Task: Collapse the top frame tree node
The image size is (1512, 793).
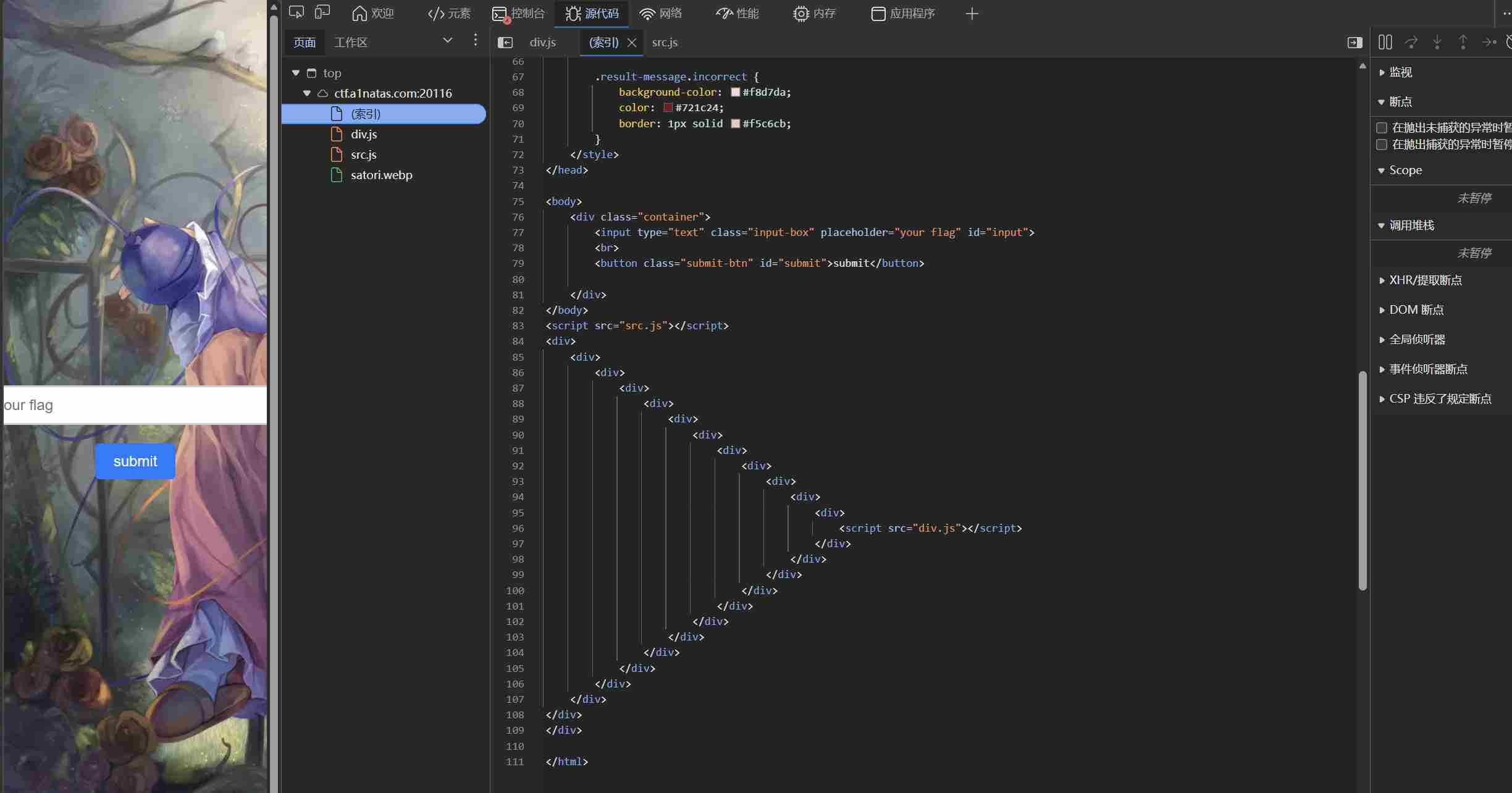Action: (x=296, y=73)
